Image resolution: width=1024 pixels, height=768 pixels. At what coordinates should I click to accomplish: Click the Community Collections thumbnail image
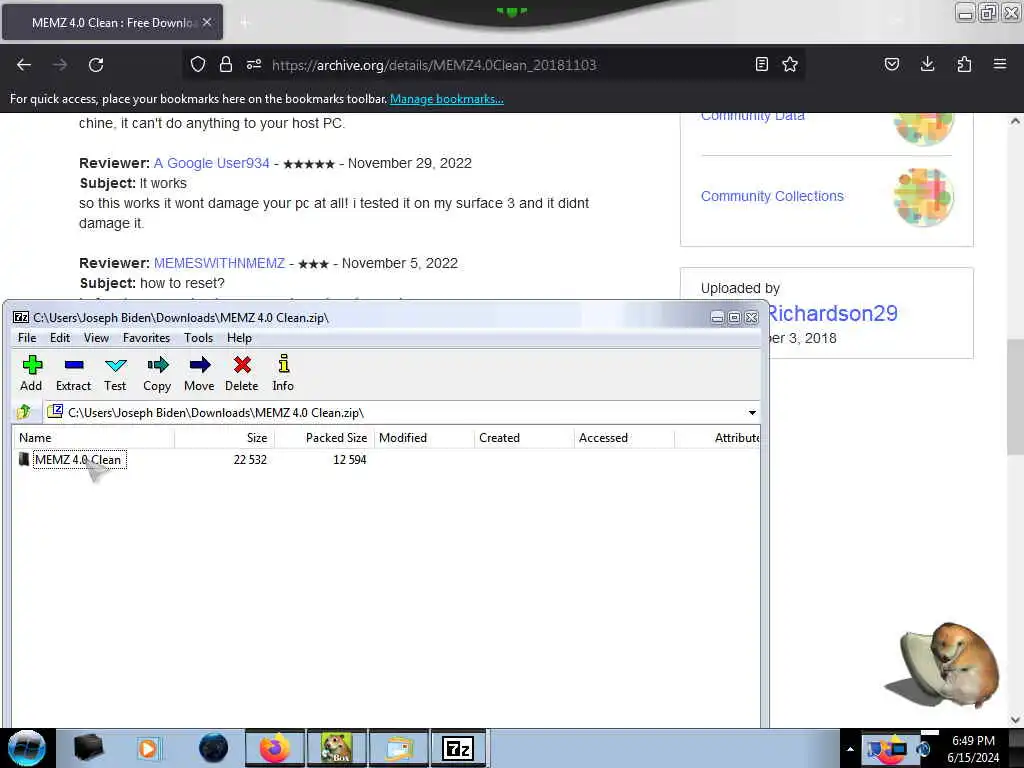click(x=923, y=197)
